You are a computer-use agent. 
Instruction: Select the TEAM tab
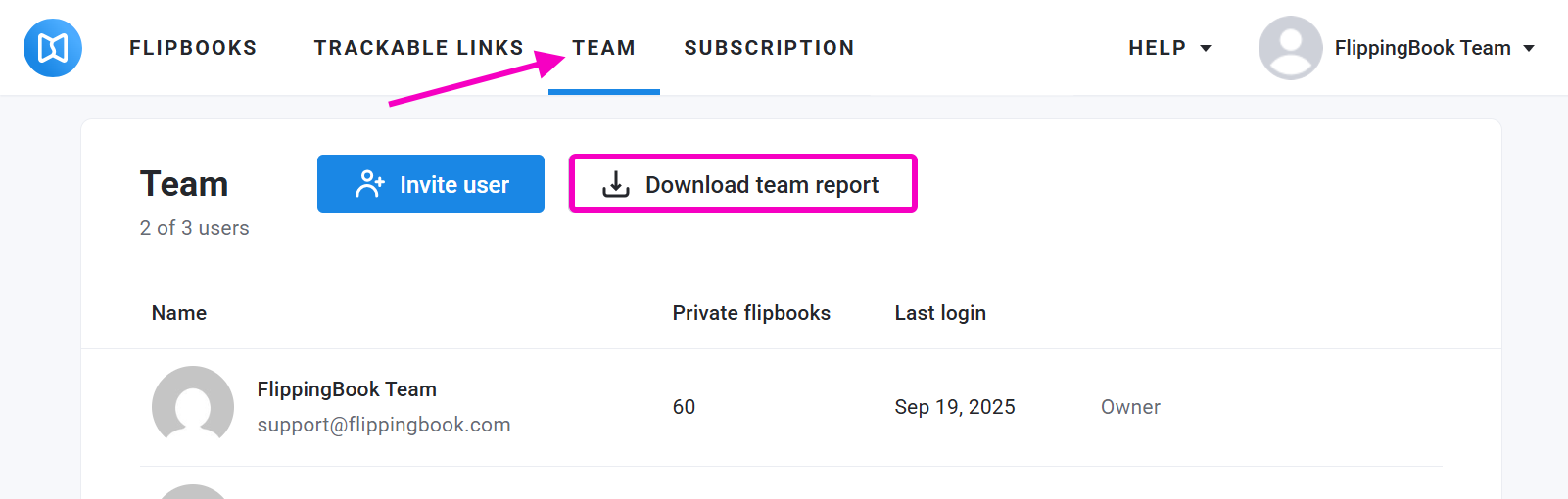pyautogui.click(x=603, y=48)
